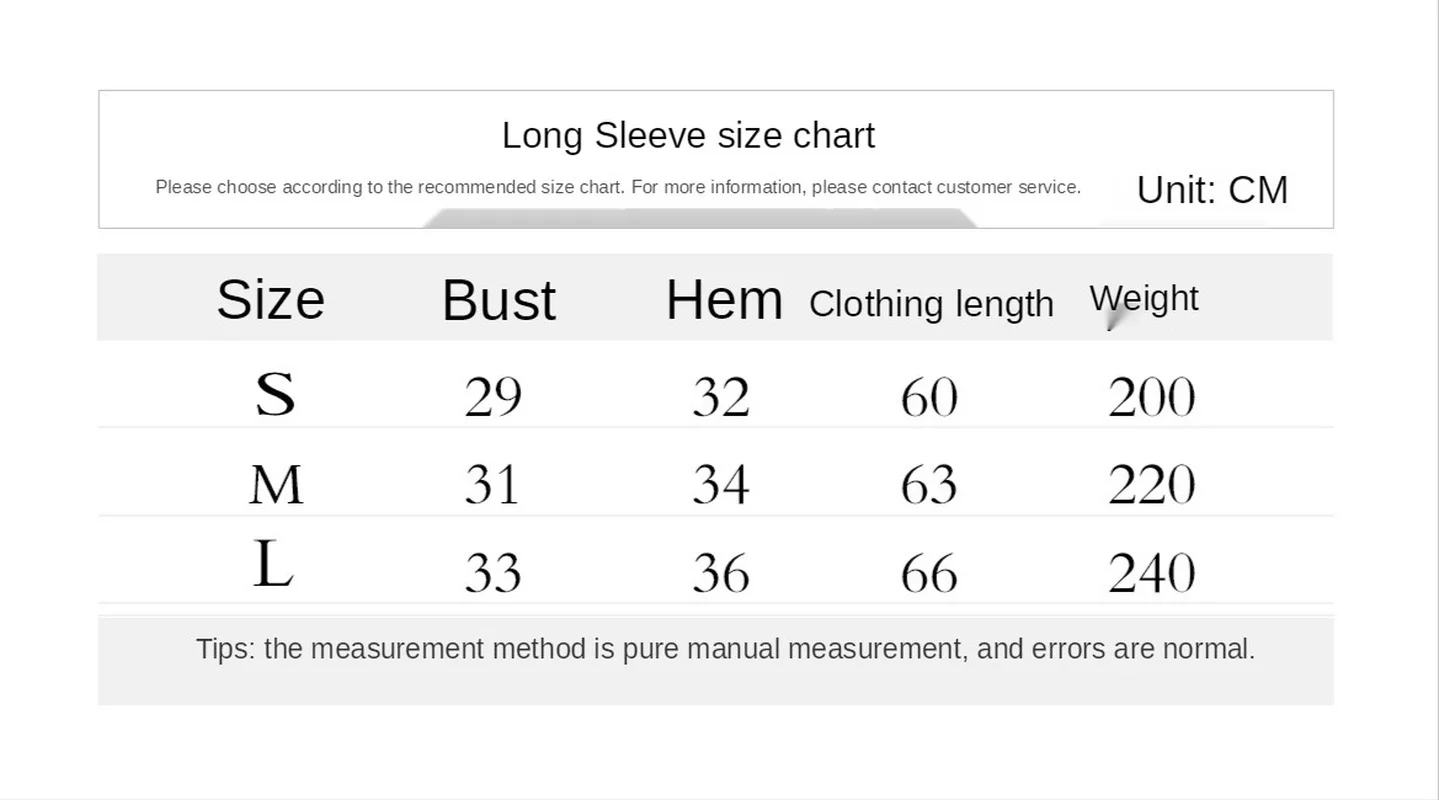Screen dimensions: 1439x800
Task: Click weight value 200 for size S
Action: pyautogui.click(x=1151, y=397)
